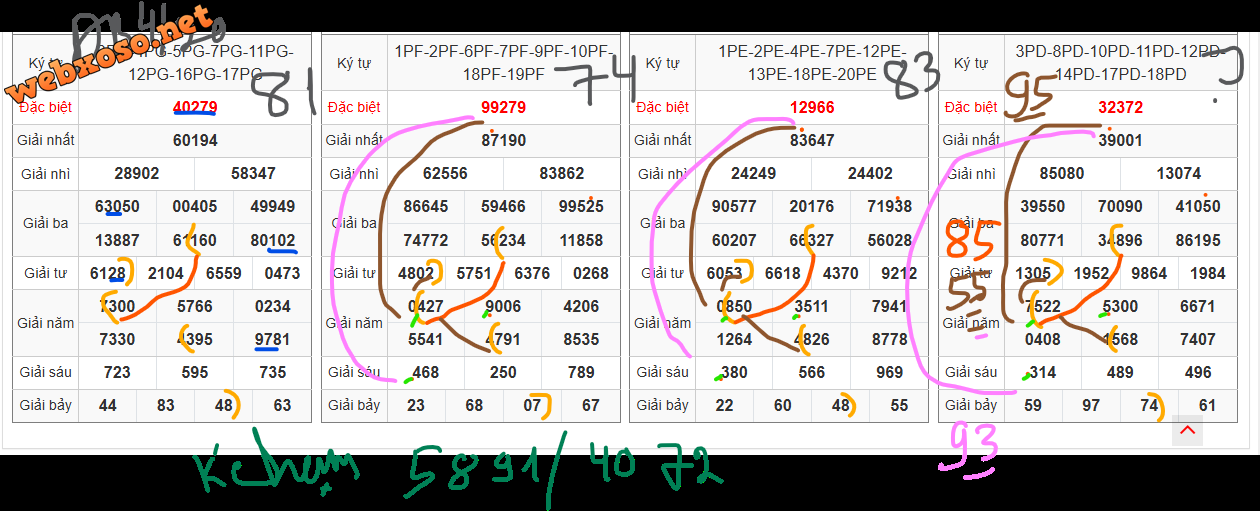
Task: Select second prize number 83862
Action: [561, 174]
